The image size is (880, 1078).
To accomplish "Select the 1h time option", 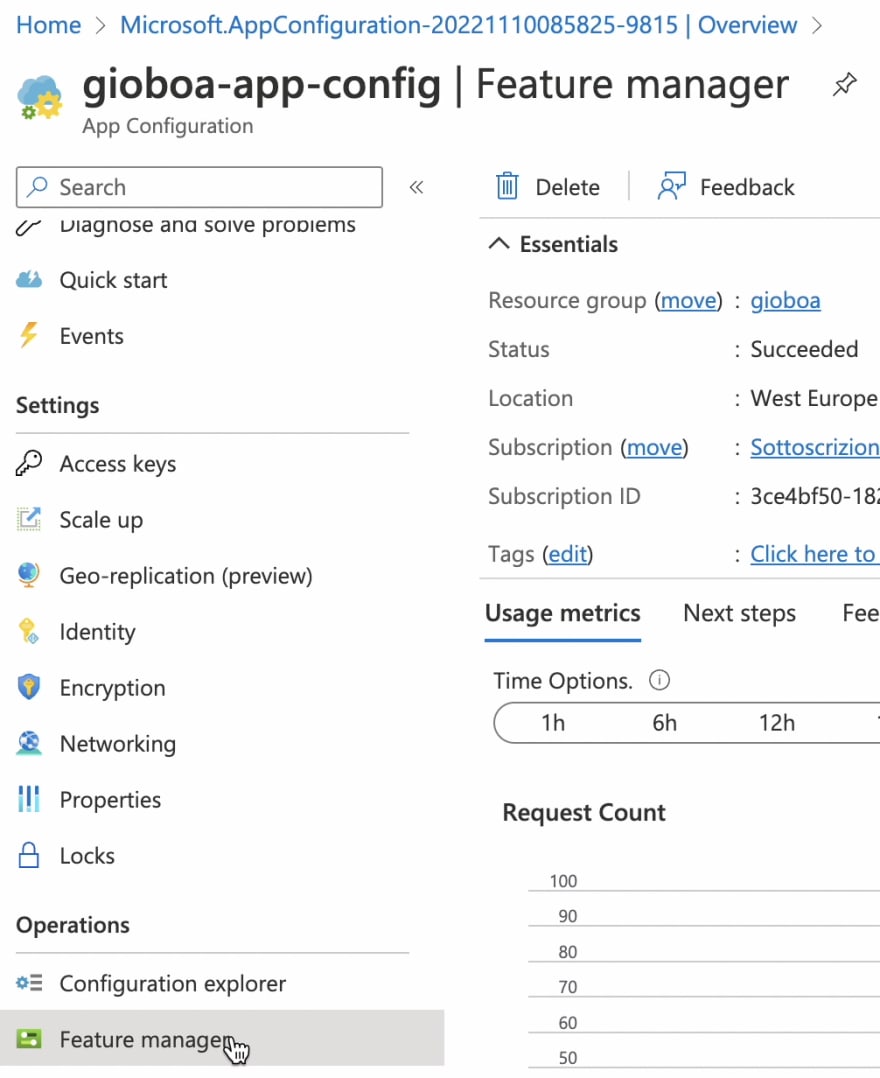I will 553,723.
